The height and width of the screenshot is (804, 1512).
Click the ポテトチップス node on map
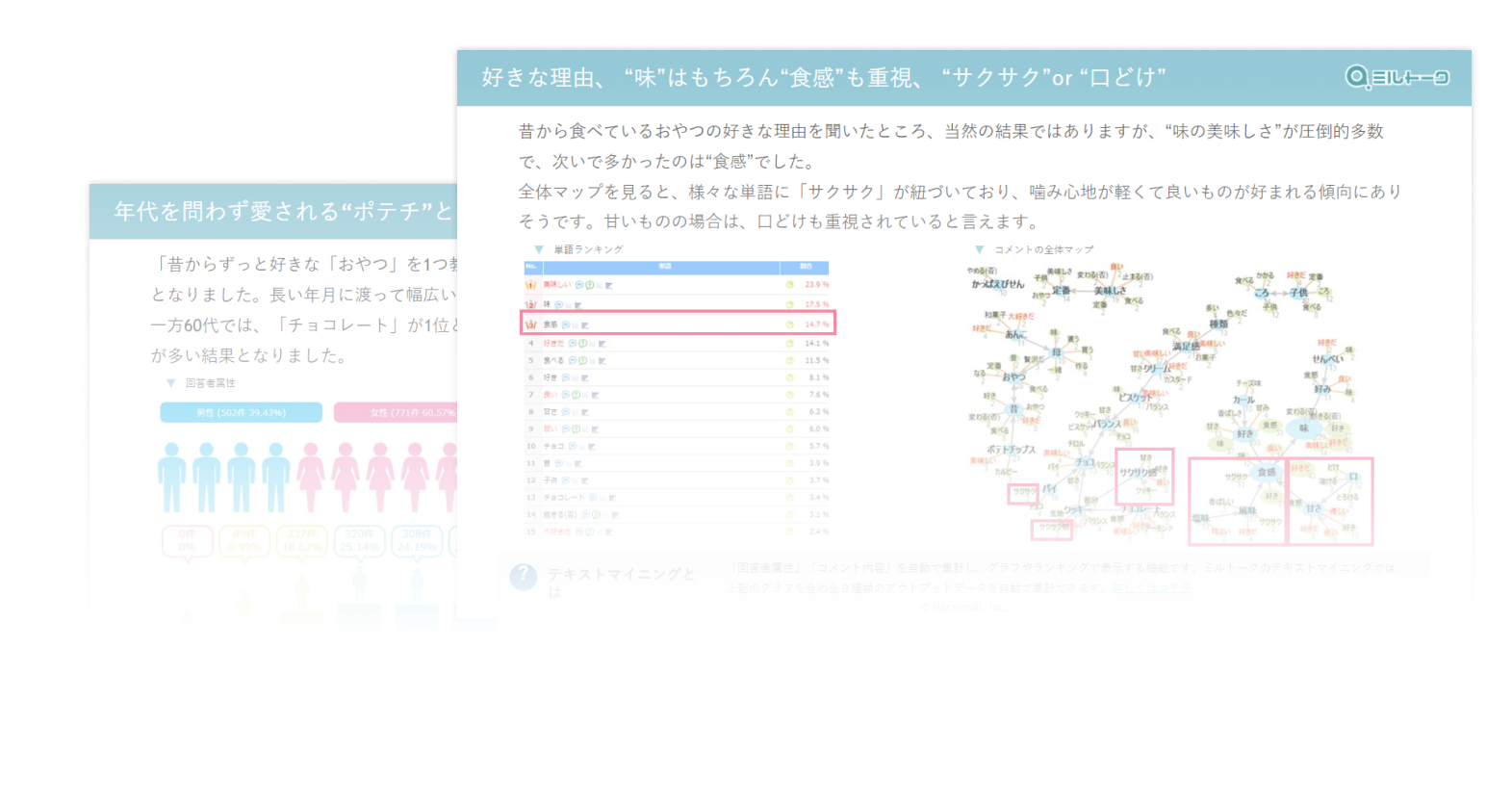pos(1011,450)
